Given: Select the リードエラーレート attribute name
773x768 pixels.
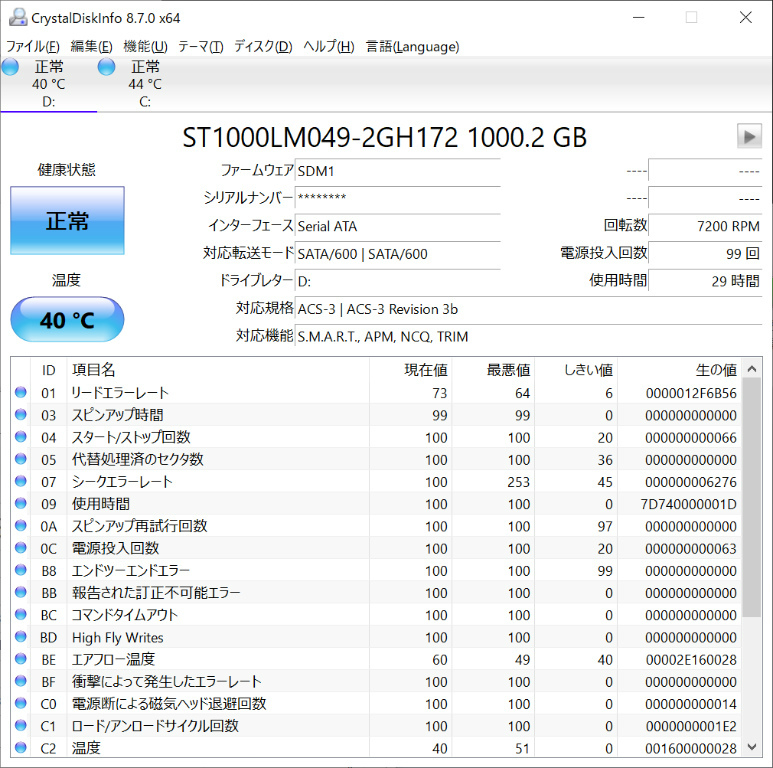Looking at the screenshot, I should (120, 393).
